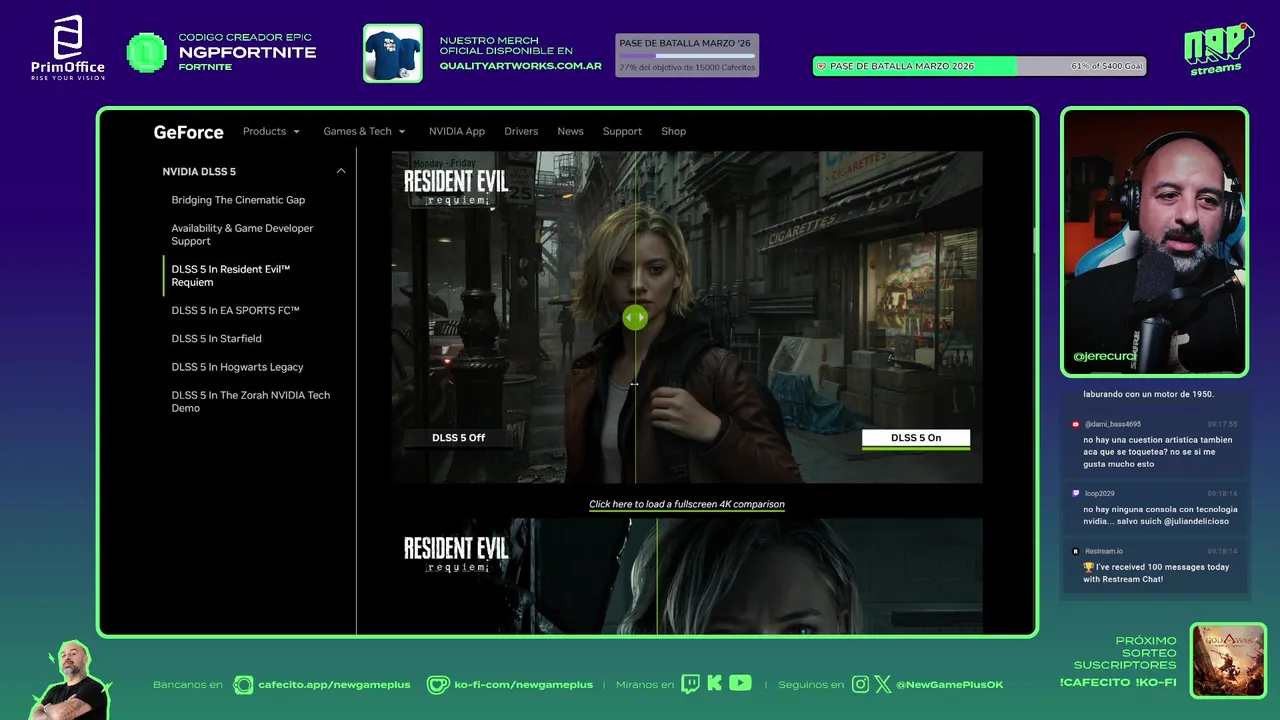1280x720 pixels.
Task: Jump to DLSS 5 In EA SPORTS FC
Action: [235, 311]
